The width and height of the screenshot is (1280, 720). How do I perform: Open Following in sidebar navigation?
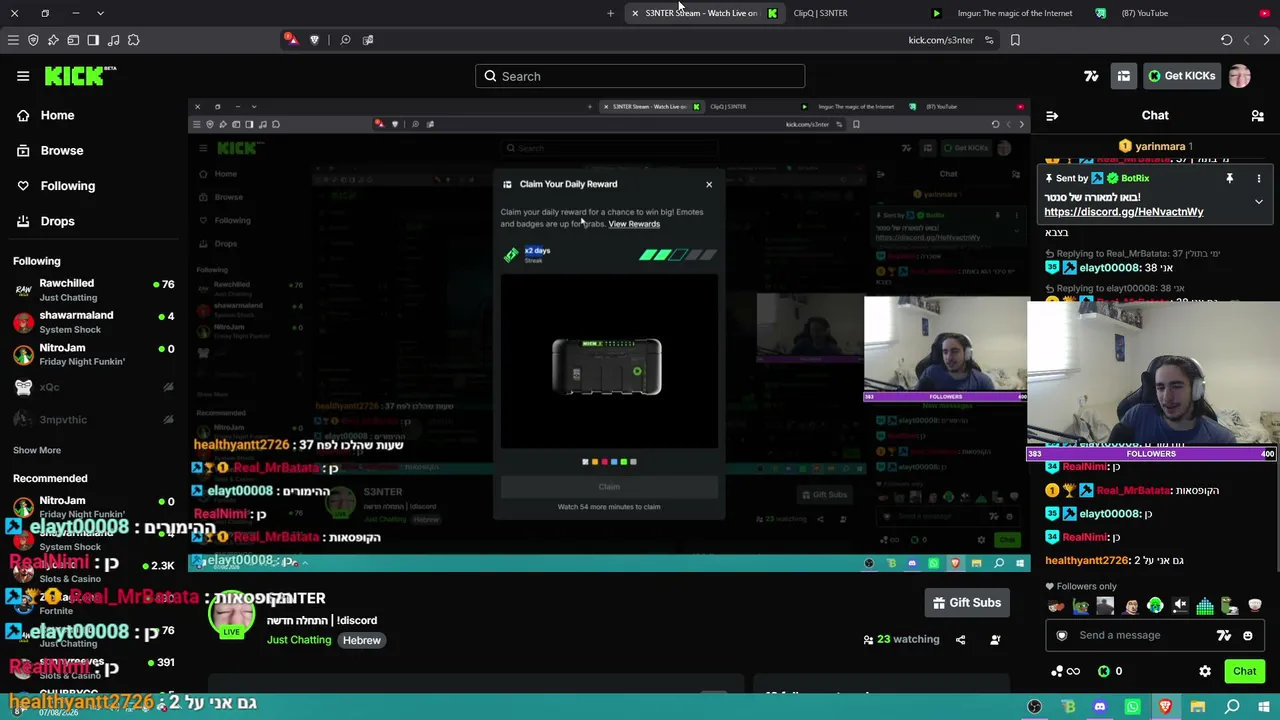point(56,186)
